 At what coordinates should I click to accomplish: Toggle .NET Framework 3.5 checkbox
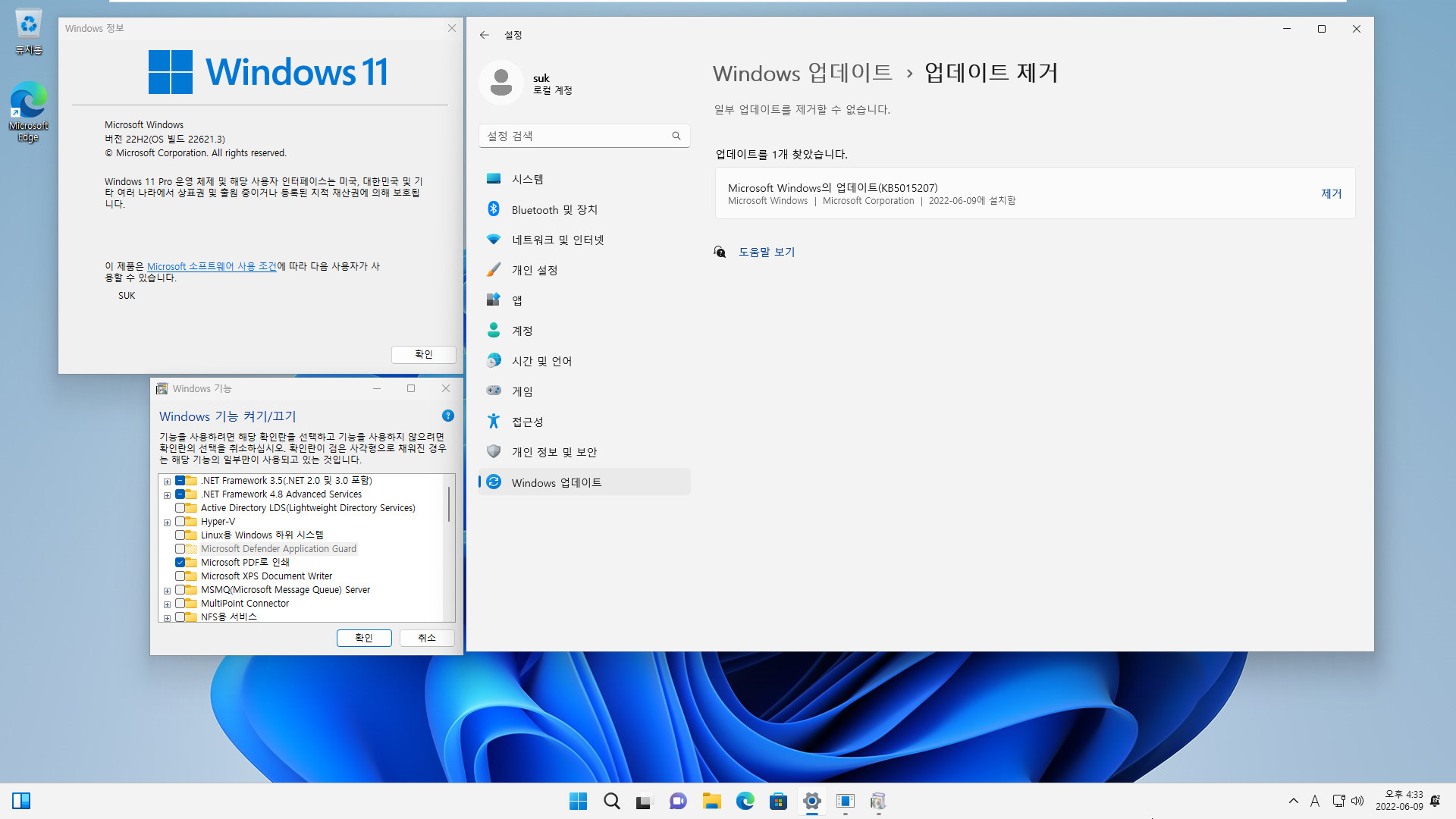pos(180,481)
